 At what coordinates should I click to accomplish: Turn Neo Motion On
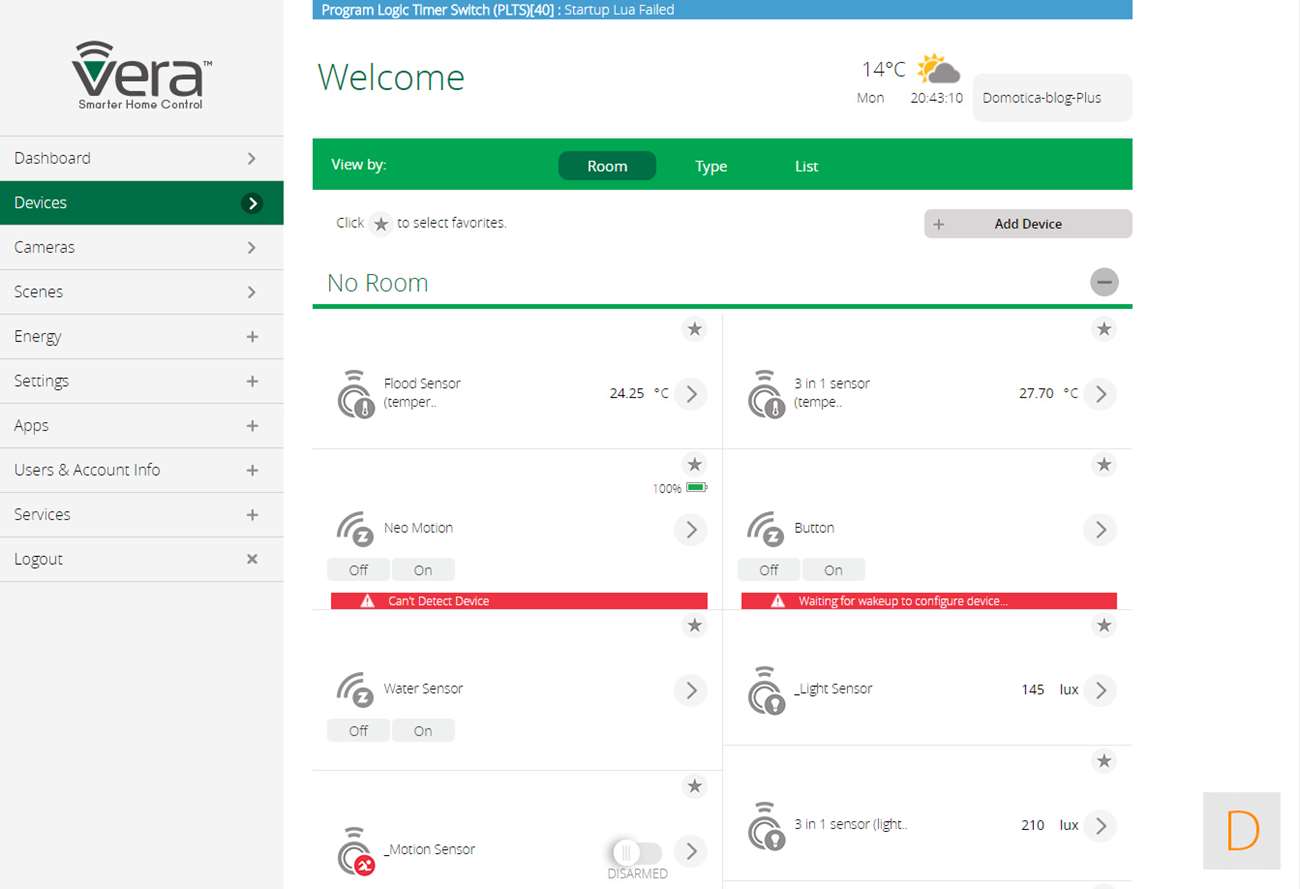click(423, 570)
